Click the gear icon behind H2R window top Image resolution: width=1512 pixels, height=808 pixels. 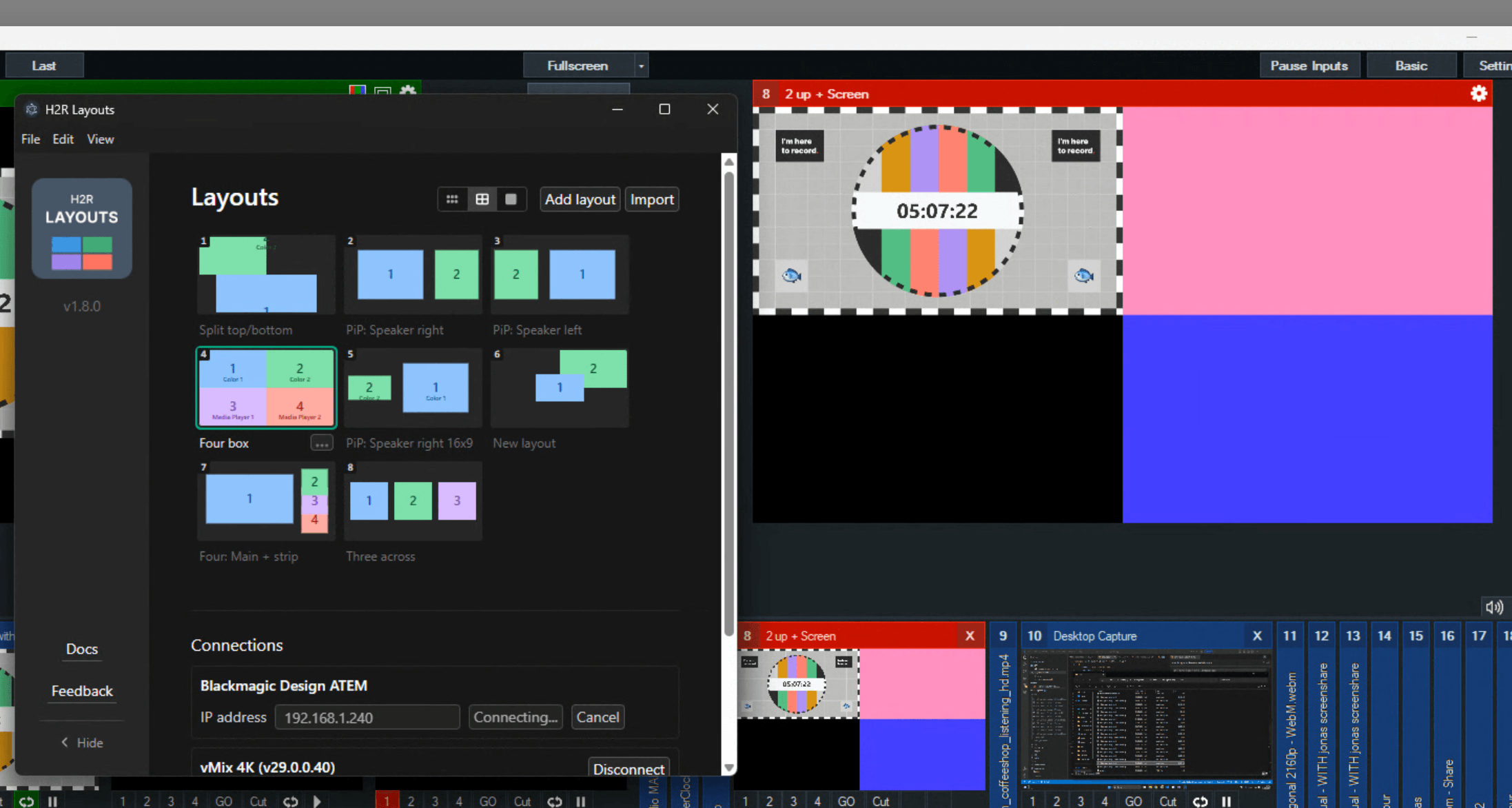(x=408, y=90)
